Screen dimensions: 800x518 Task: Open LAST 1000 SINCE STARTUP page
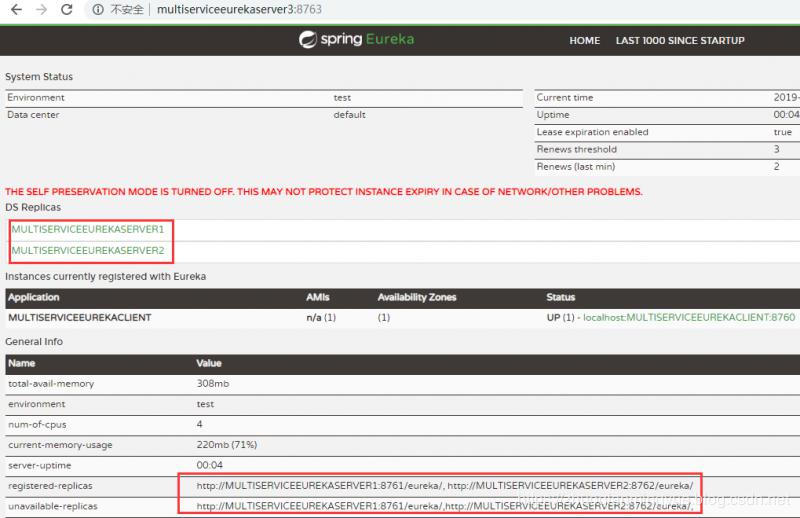(x=680, y=40)
